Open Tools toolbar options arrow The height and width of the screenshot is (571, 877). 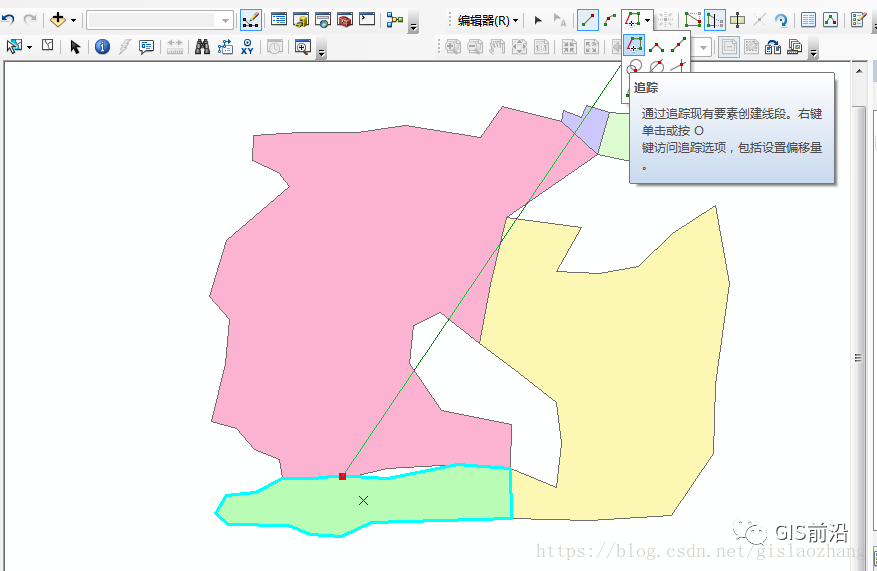[322, 53]
